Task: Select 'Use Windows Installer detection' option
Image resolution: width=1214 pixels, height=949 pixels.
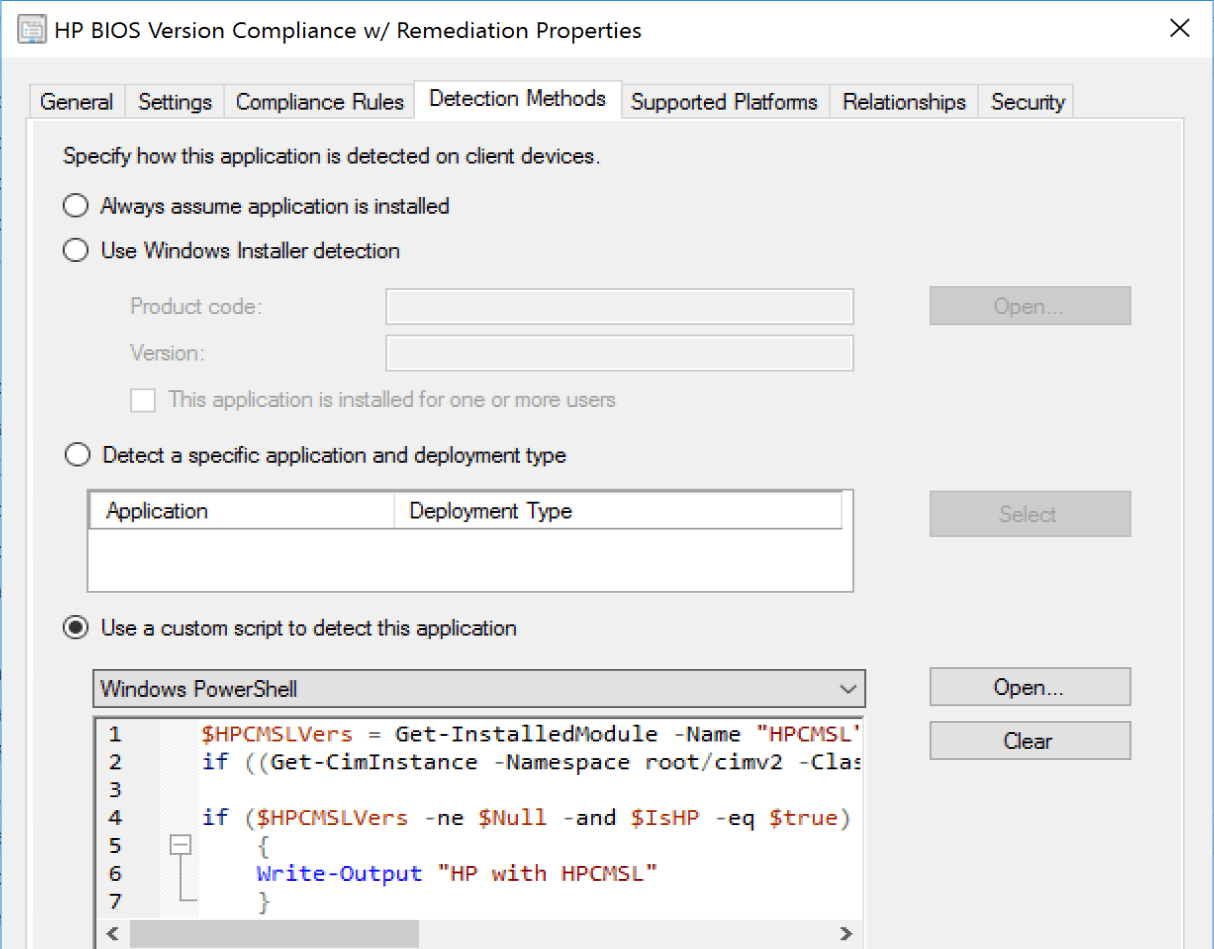Action: point(76,251)
